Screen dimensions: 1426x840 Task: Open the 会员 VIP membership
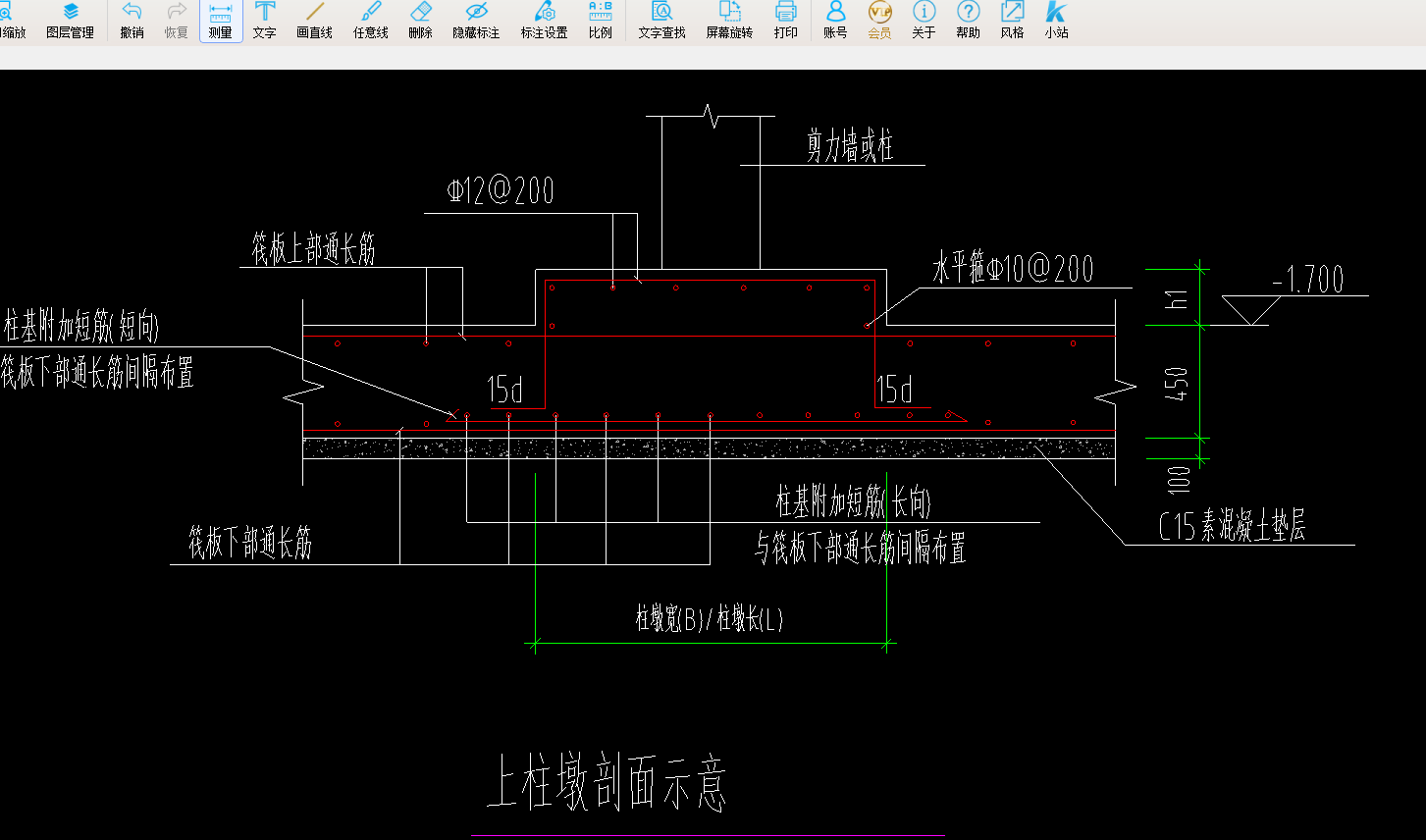coord(879,21)
